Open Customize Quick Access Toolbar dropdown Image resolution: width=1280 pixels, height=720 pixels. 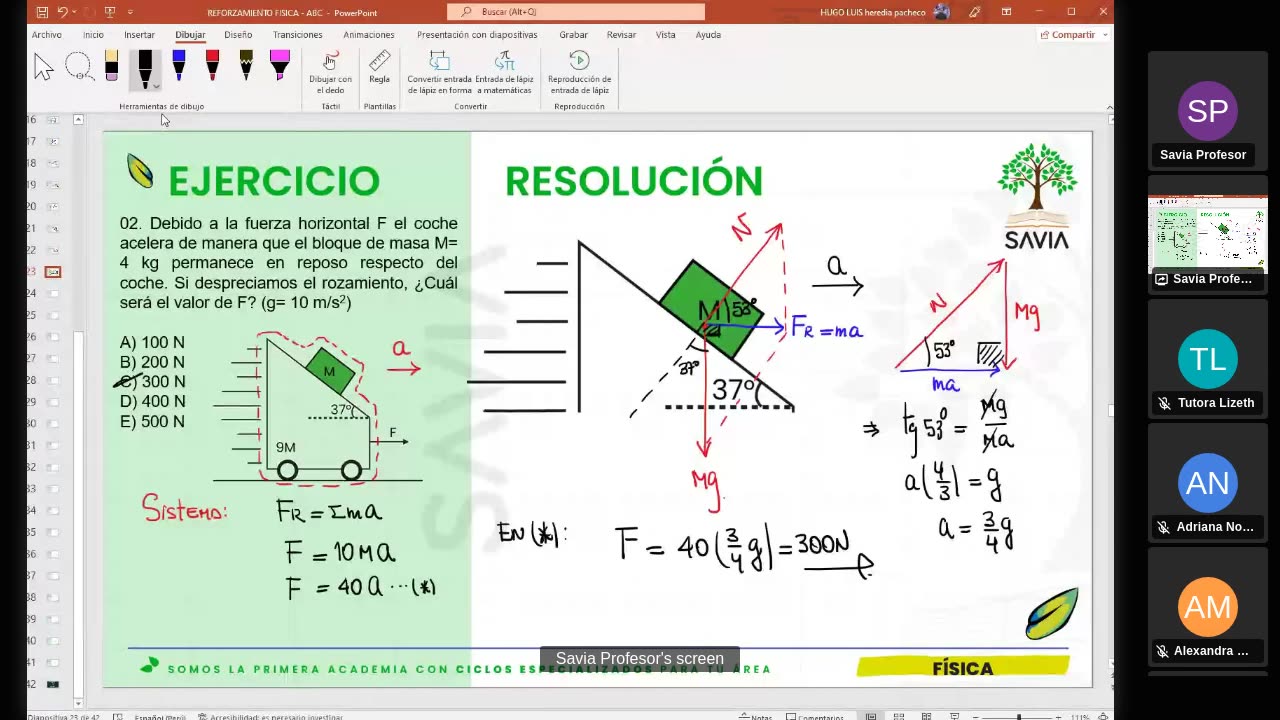pos(131,12)
